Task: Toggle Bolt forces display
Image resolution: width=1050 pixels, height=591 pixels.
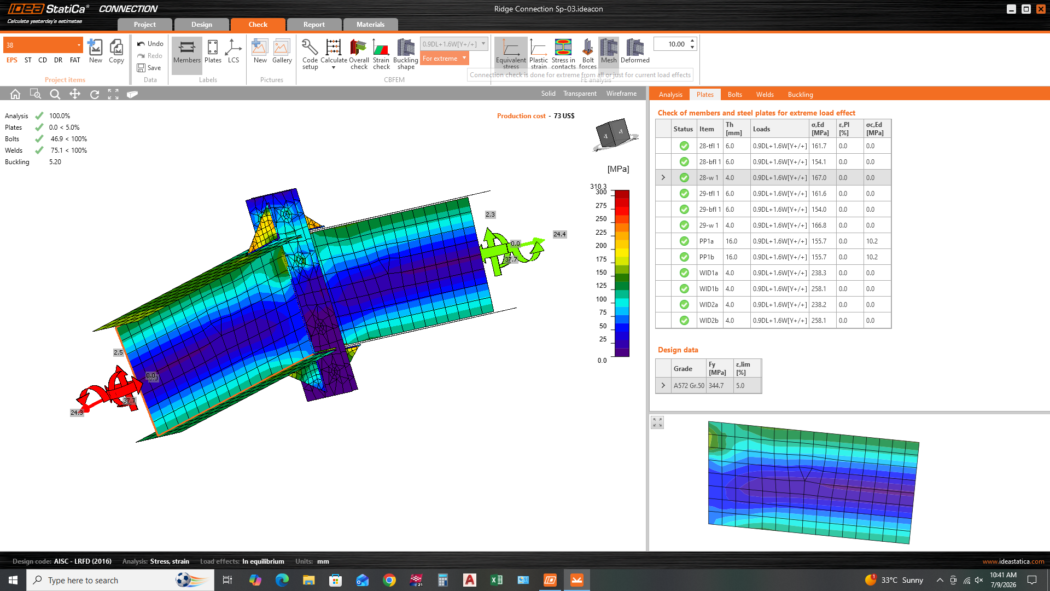Action: (x=587, y=54)
